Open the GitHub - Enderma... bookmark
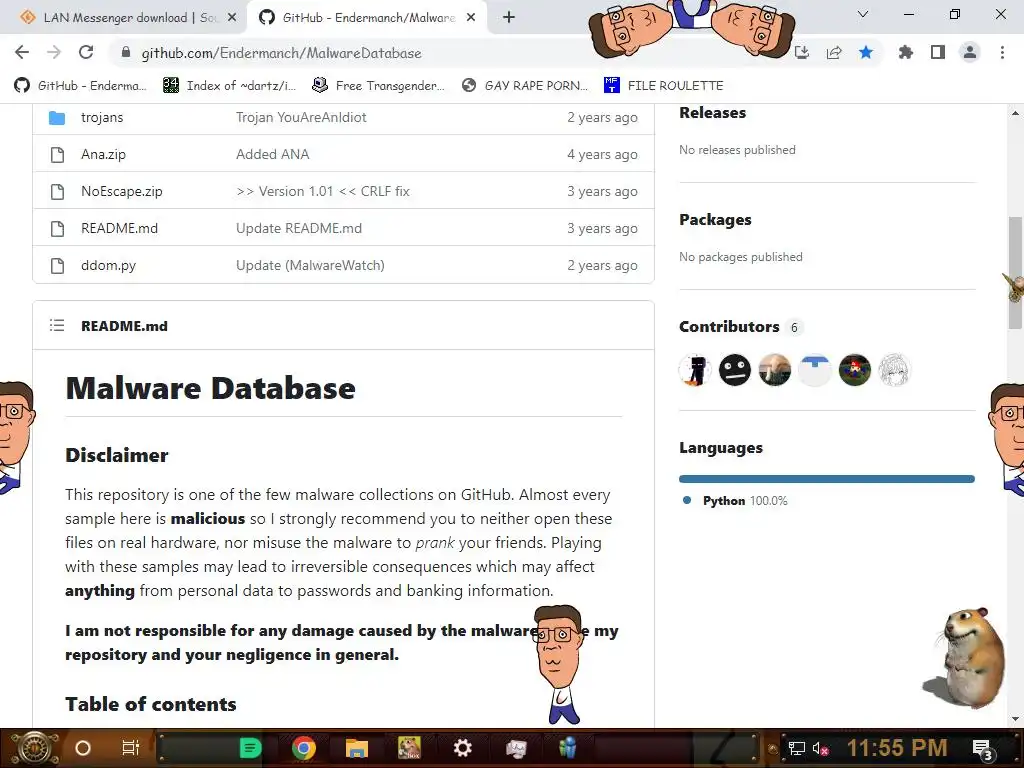This screenshot has width=1024, height=768. pos(80,86)
